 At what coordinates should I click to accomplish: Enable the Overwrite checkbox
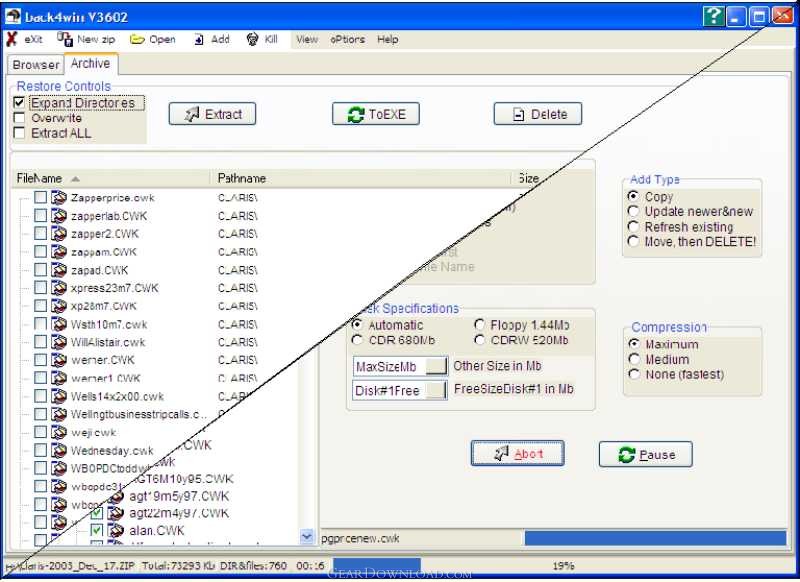(x=19, y=118)
